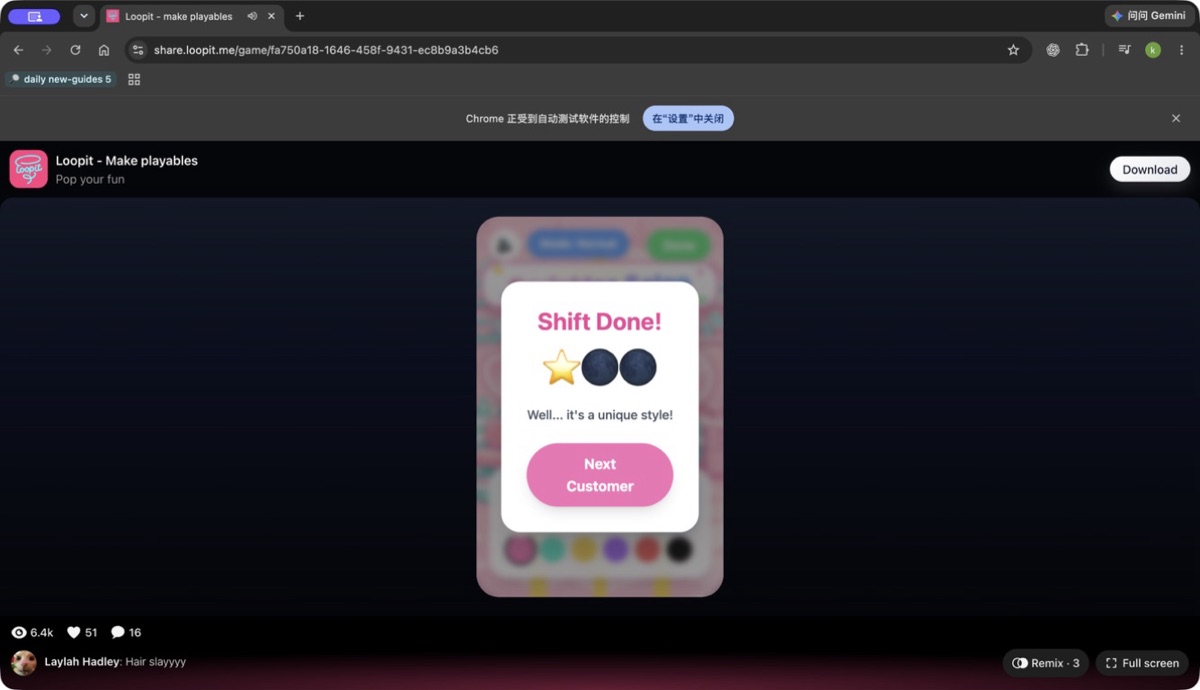Open Remix · 3 options
This screenshot has height=690, width=1200.
(1046, 663)
